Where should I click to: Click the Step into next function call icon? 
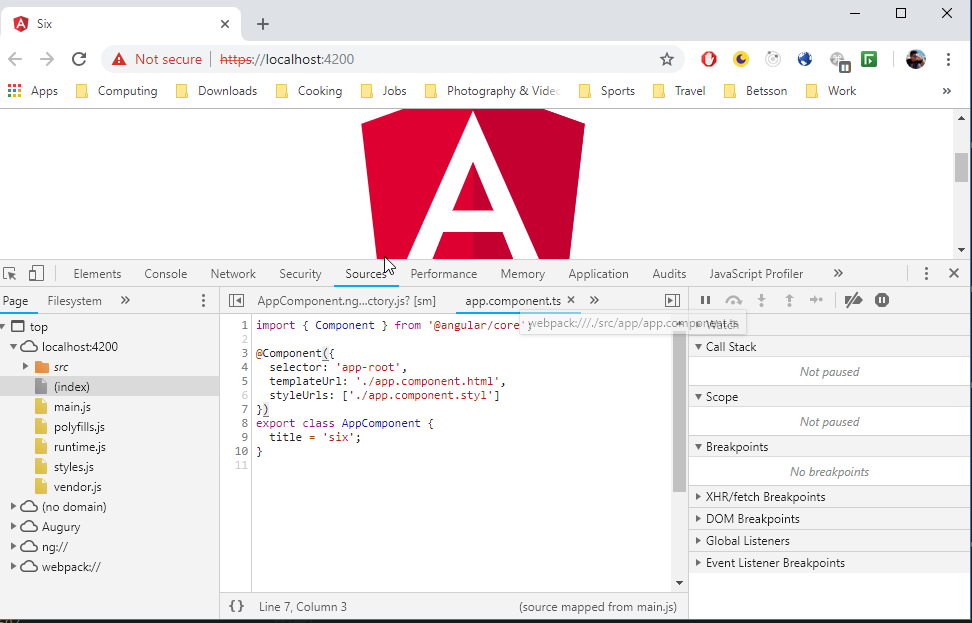(761, 300)
